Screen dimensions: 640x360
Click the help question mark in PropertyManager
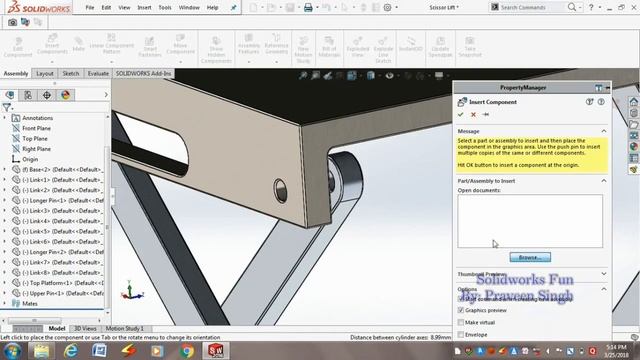click(x=601, y=102)
